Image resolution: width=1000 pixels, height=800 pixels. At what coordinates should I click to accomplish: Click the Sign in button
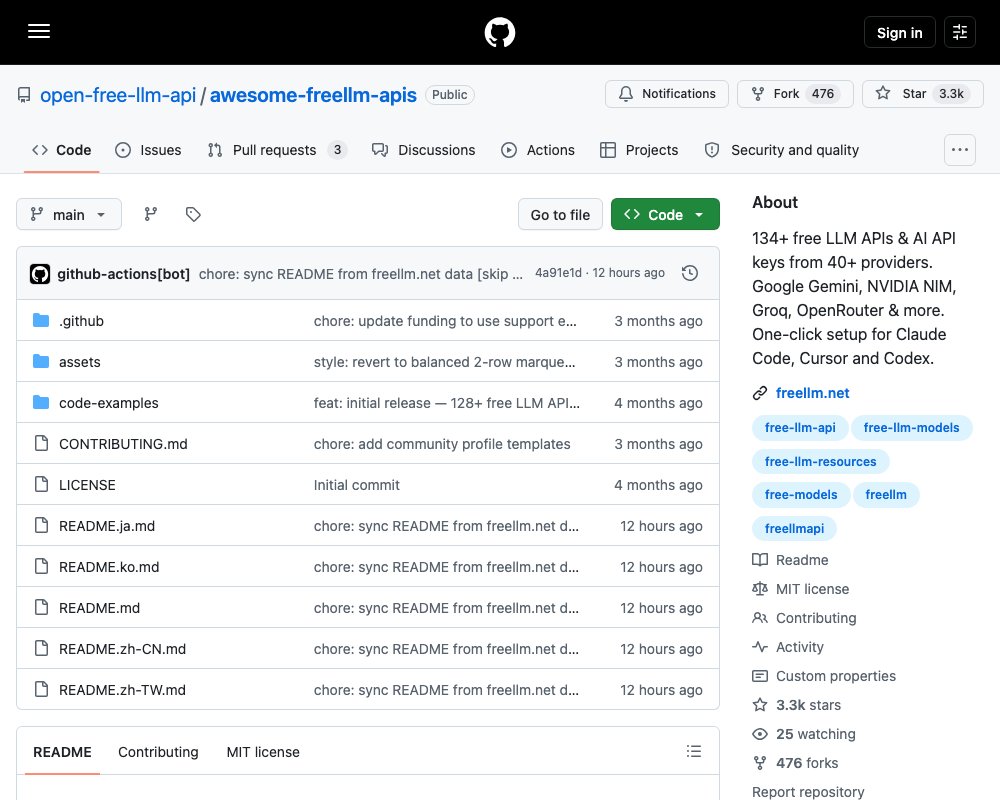pos(899,33)
